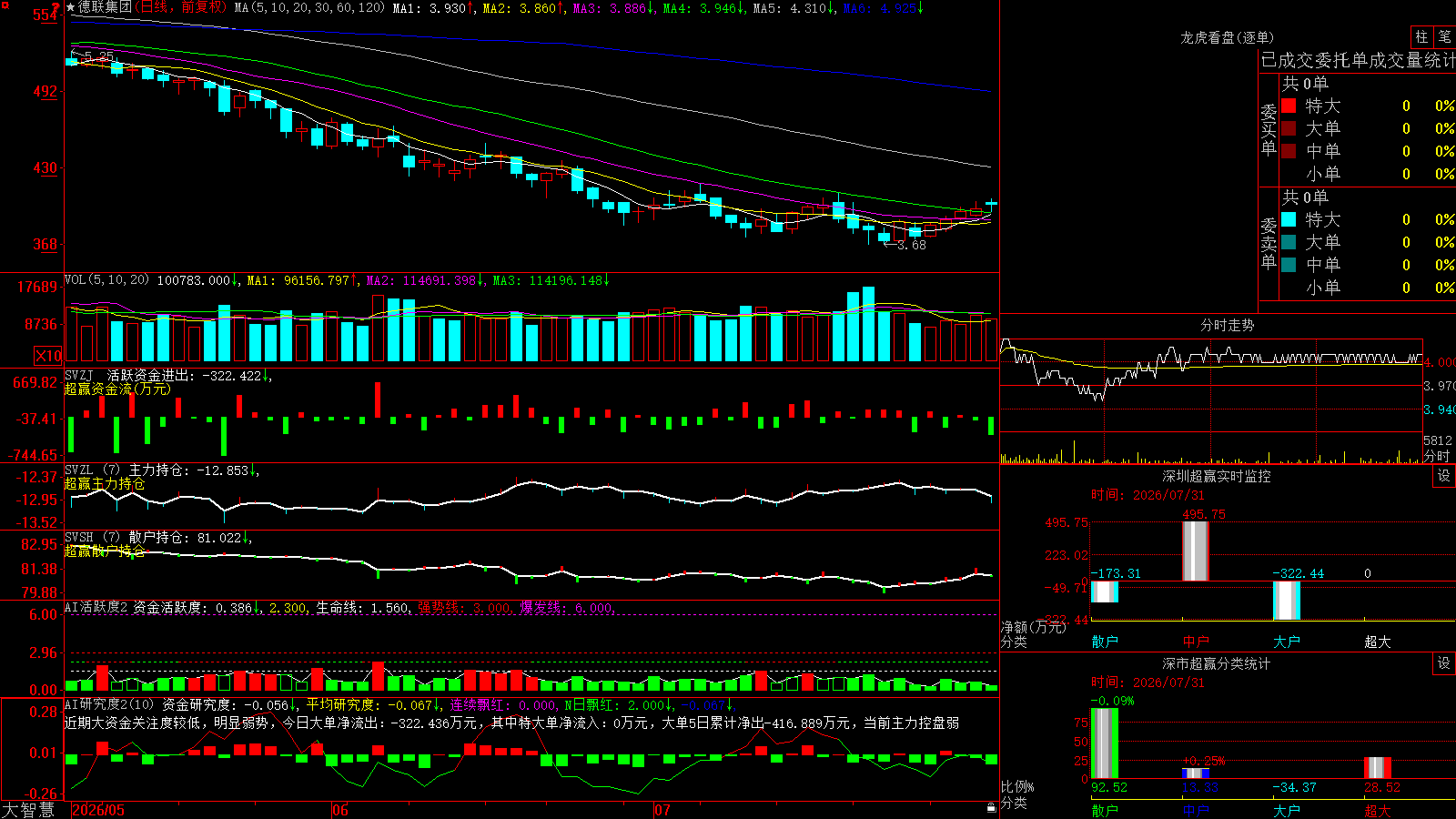1456x819 pixels.
Task: Click the red question mark help icon
Action: point(56,7)
